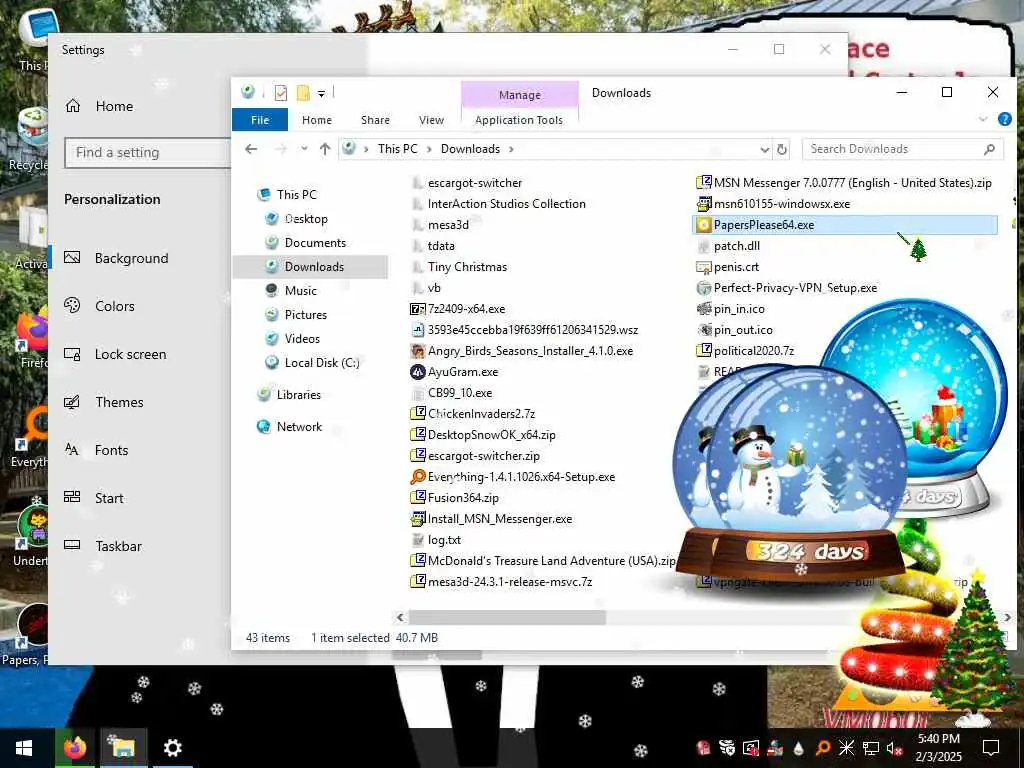Click the horizontal scrollbar thumb in file list
The image size is (1024, 768).
(x=507, y=618)
